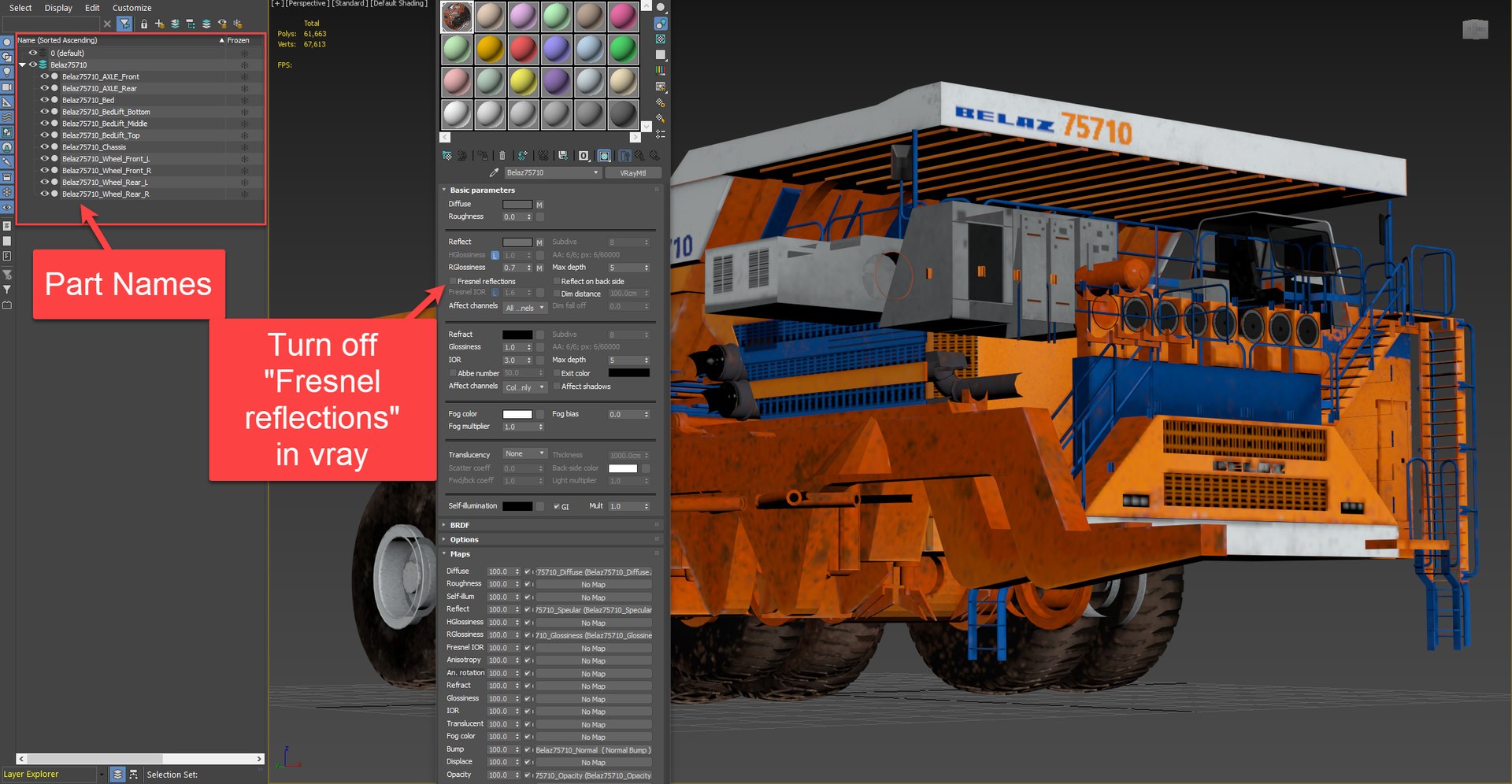Click the Sample Type sphere icon
The width and height of the screenshot is (1512, 784).
[x=661, y=7]
